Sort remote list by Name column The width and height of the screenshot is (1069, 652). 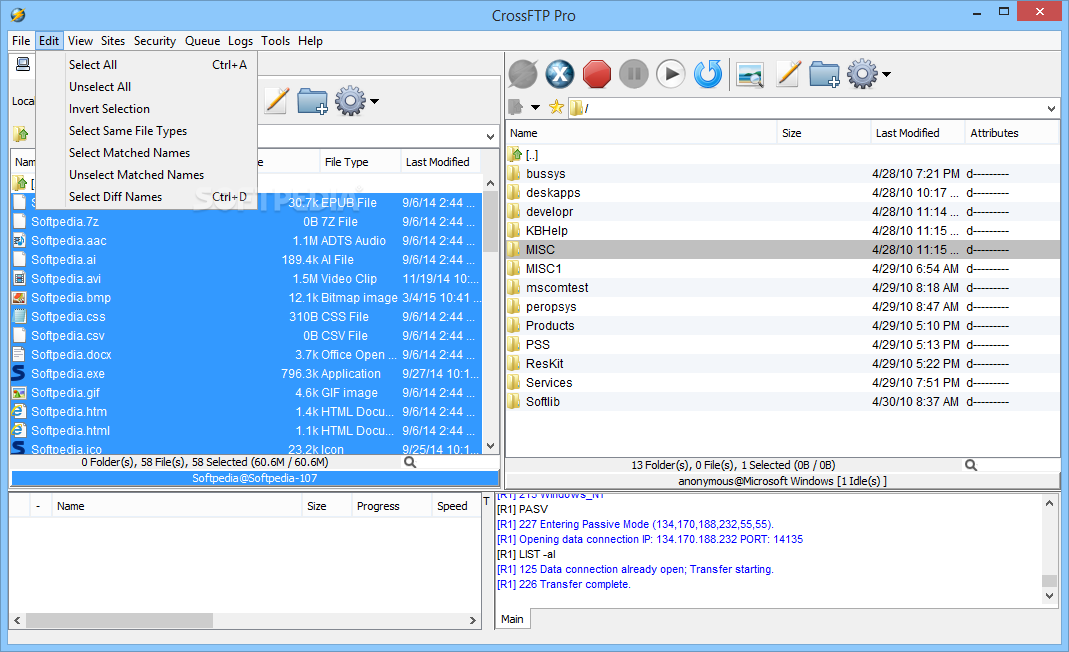(x=642, y=133)
